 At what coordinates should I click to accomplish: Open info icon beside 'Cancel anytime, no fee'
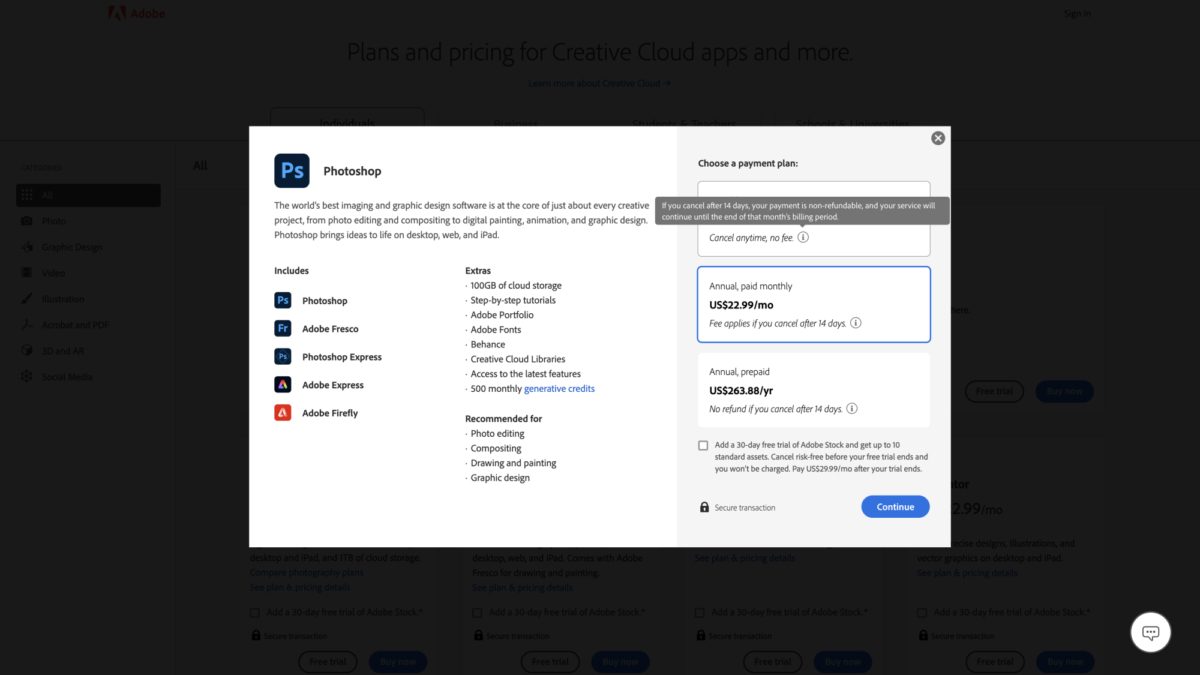tap(803, 238)
